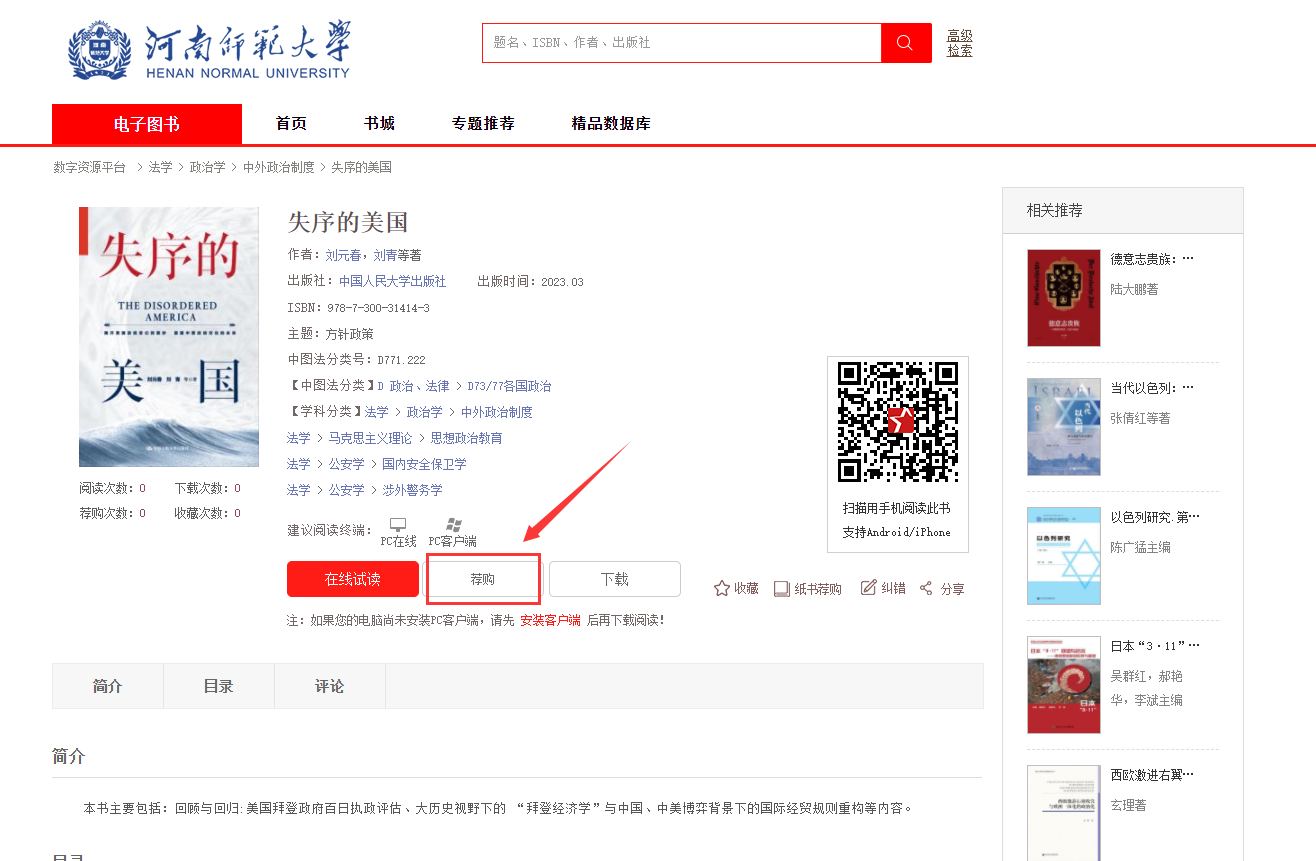The width and height of the screenshot is (1316, 861).
Task: Open the 专题推荐 navigation item
Action: 483,123
